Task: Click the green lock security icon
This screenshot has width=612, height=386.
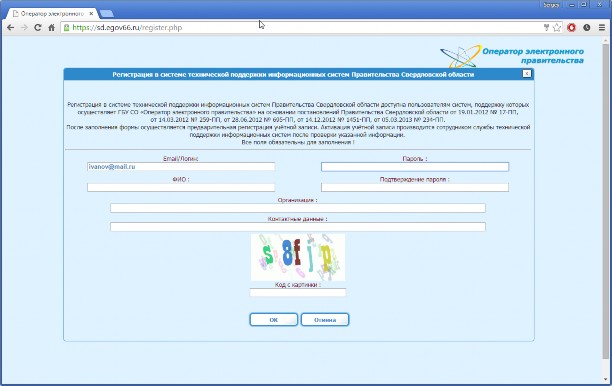Action: pyautogui.click(x=66, y=28)
